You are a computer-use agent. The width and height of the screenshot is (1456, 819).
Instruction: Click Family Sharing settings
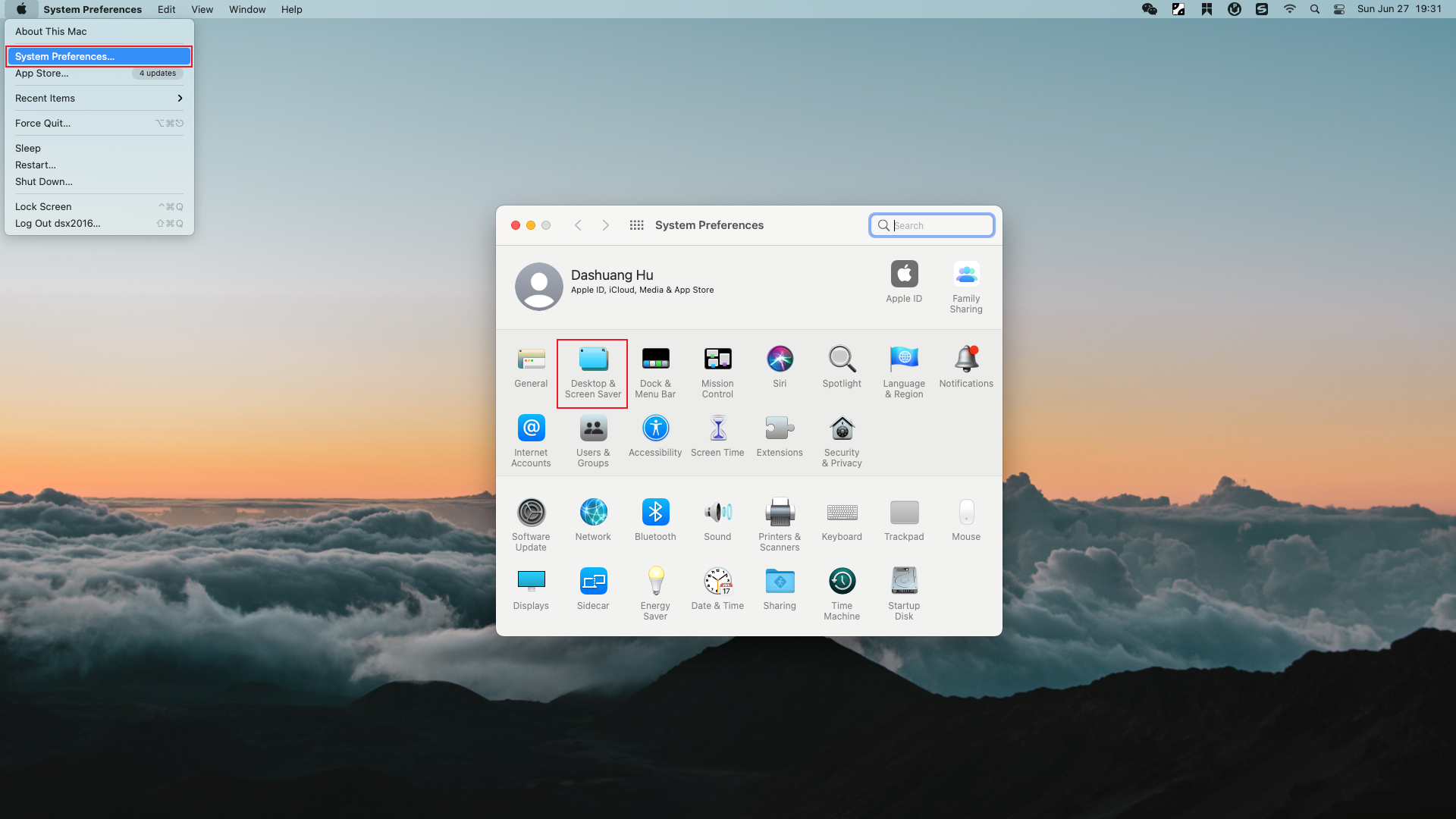coord(966,285)
